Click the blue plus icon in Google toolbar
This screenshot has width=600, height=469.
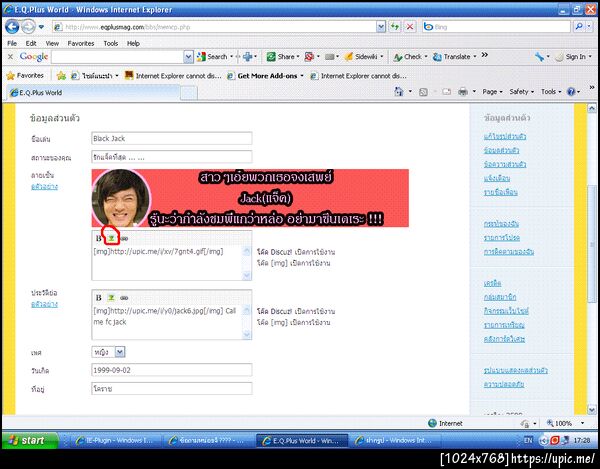248,57
